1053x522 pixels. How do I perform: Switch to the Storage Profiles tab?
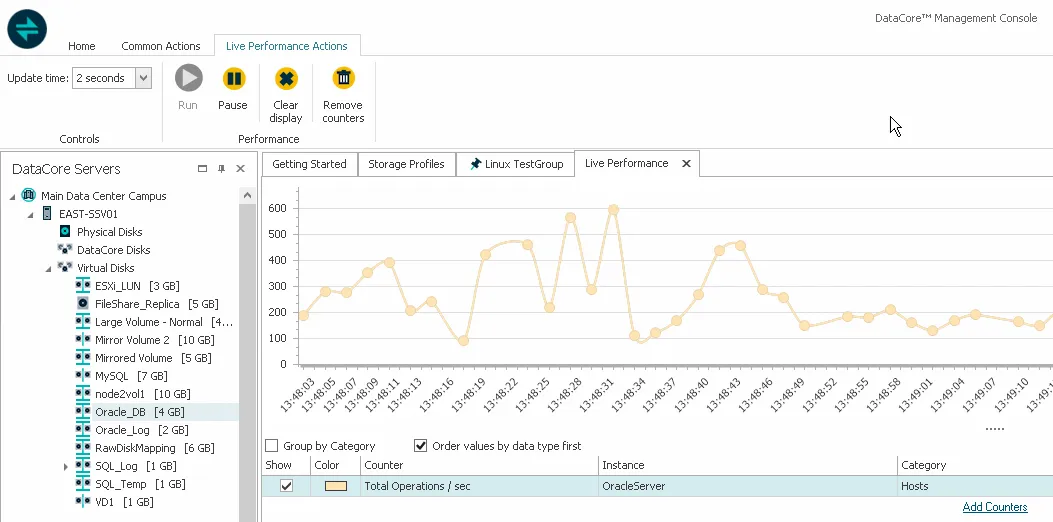(406, 164)
